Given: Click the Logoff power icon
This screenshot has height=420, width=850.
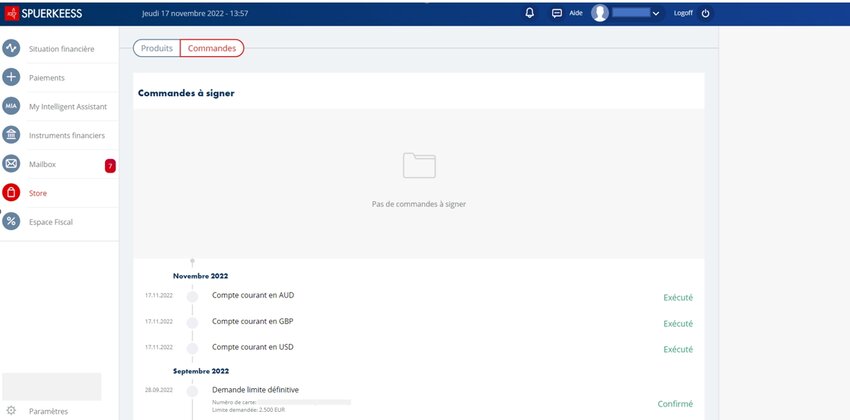Looking at the screenshot, I should (x=705, y=14).
